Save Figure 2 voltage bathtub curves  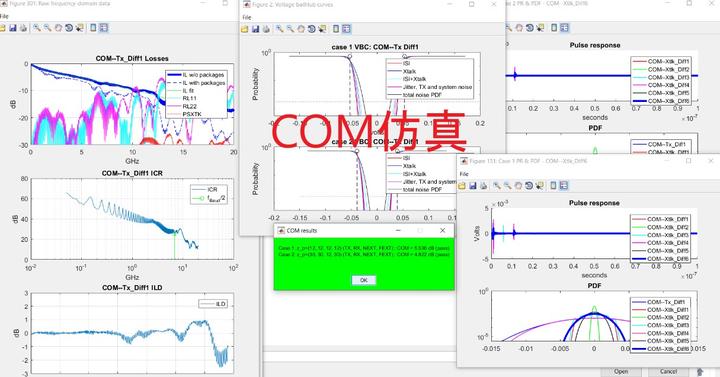click(x=255, y=29)
